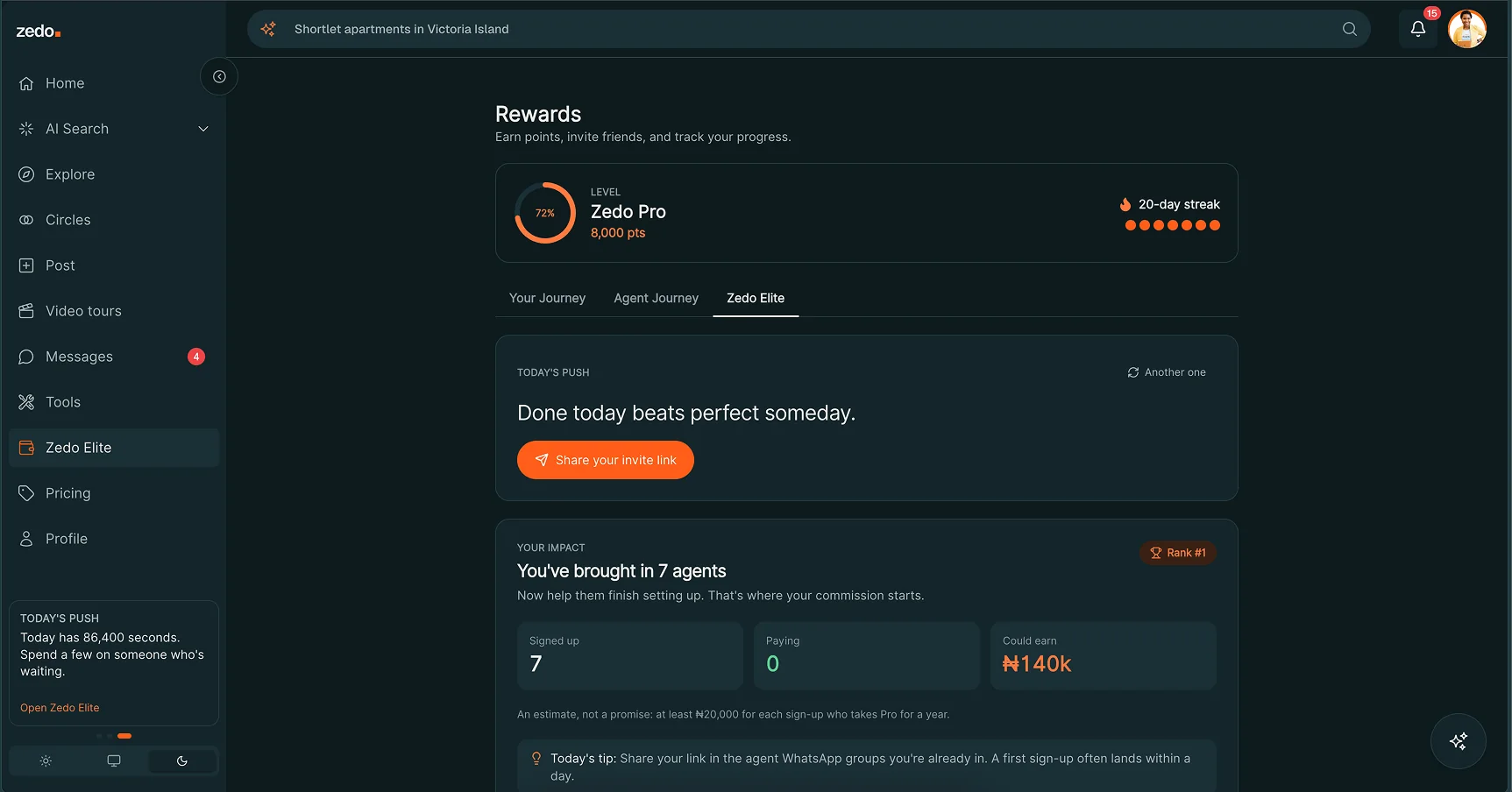Click the Could earn ₦140k card
This screenshot has height=792, width=1512.
[x=1104, y=656]
